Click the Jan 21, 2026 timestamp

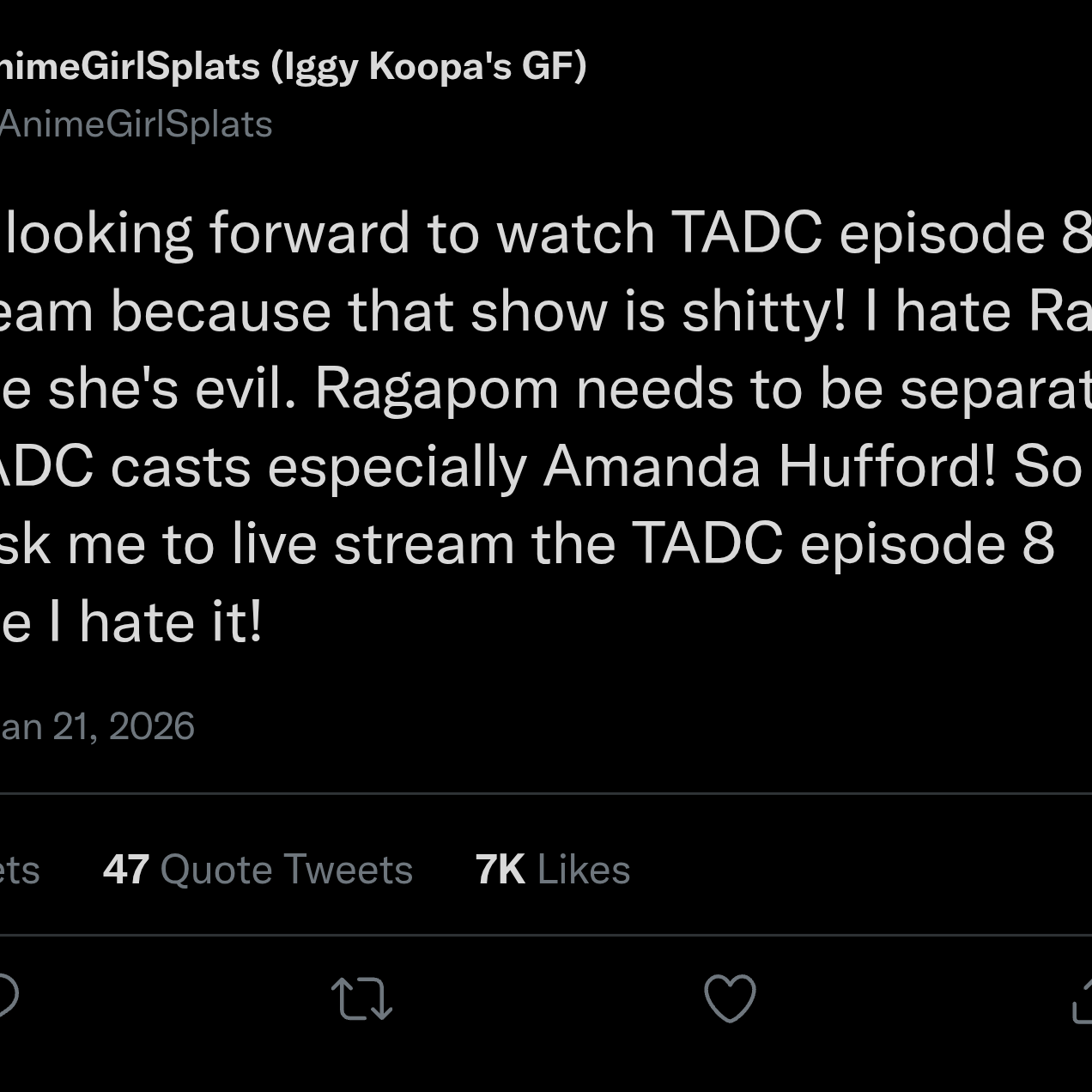(97, 726)
